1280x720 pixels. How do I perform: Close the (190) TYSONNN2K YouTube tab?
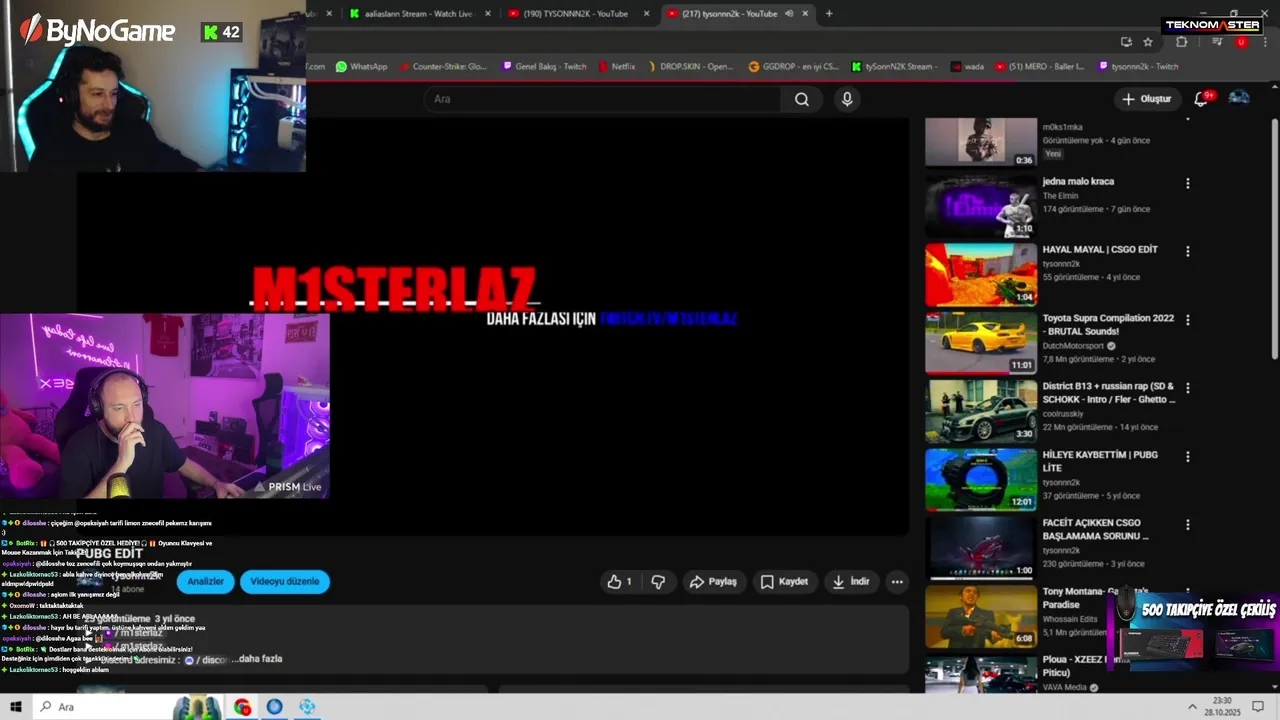point(646,14)
